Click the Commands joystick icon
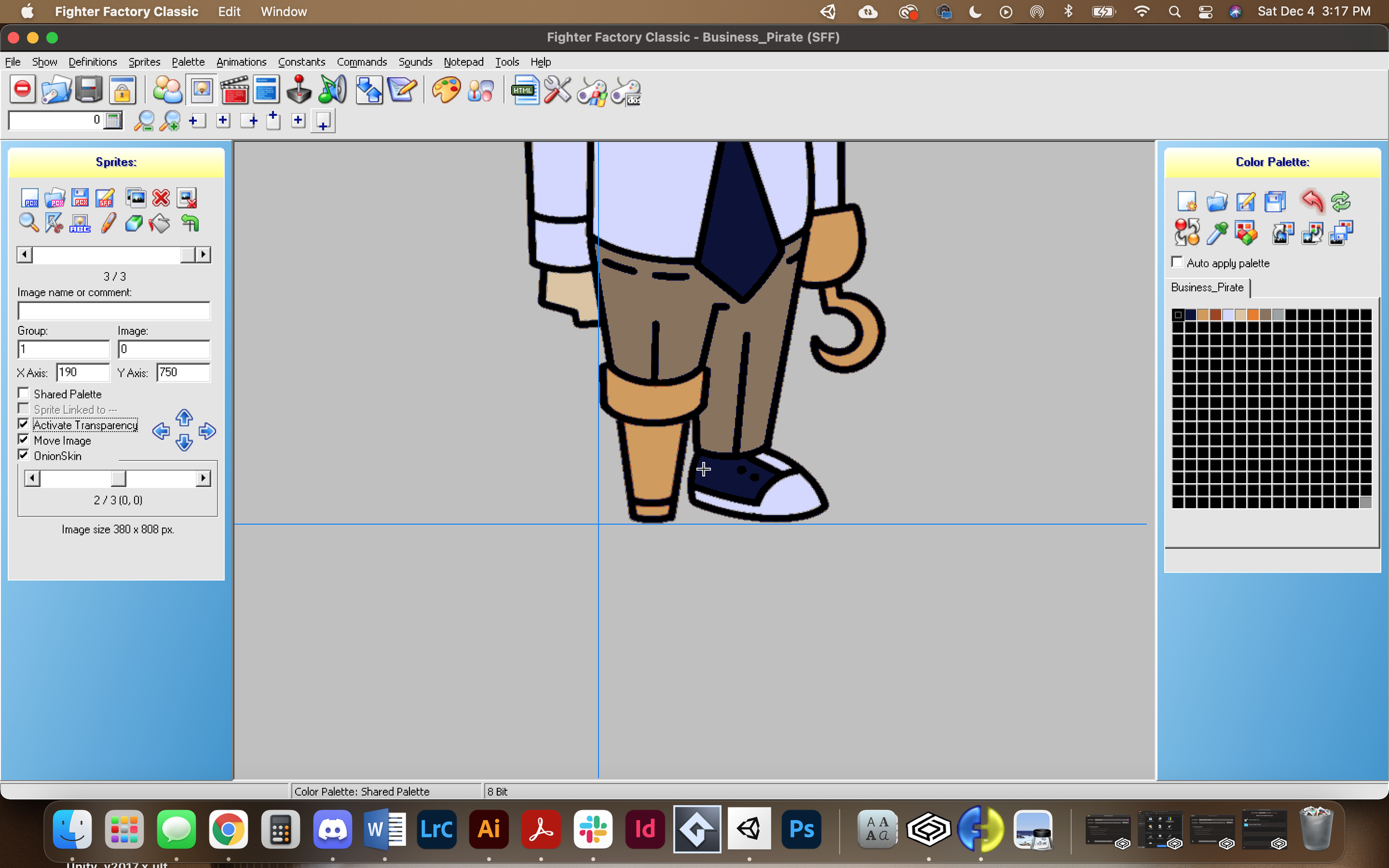Screen dimensions: 1389x868 [x=298, y=90]
